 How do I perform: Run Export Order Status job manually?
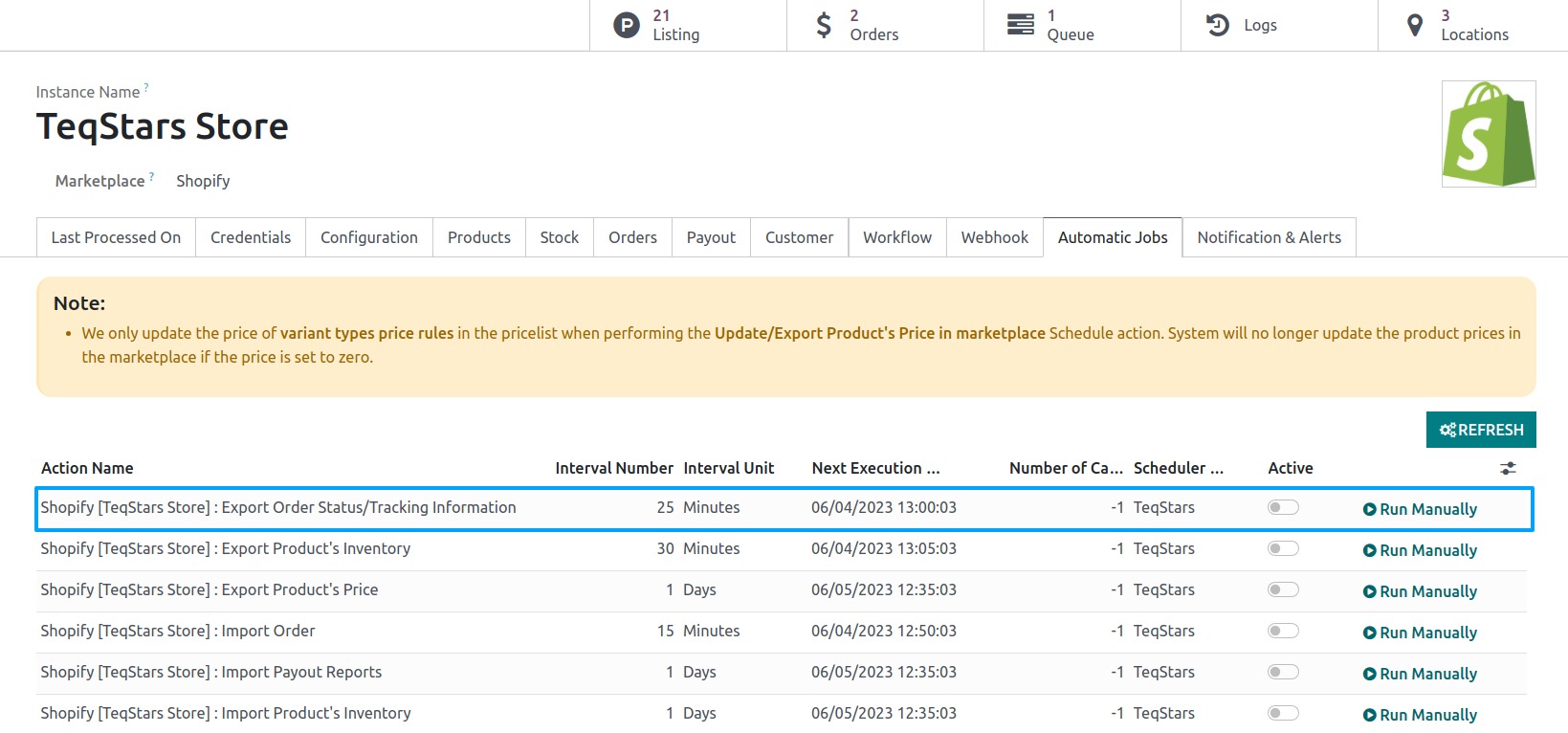[x=1420, y=509]
